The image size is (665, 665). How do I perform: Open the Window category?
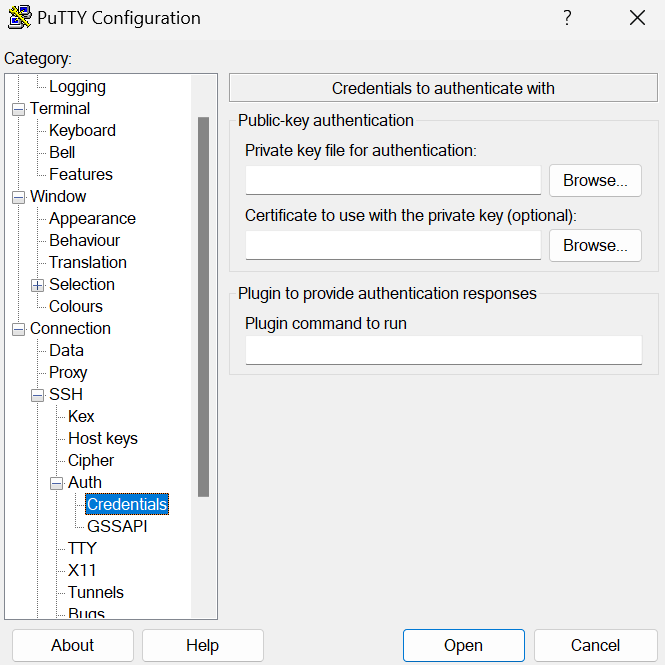pyautogui.click(x=58, y=197)
